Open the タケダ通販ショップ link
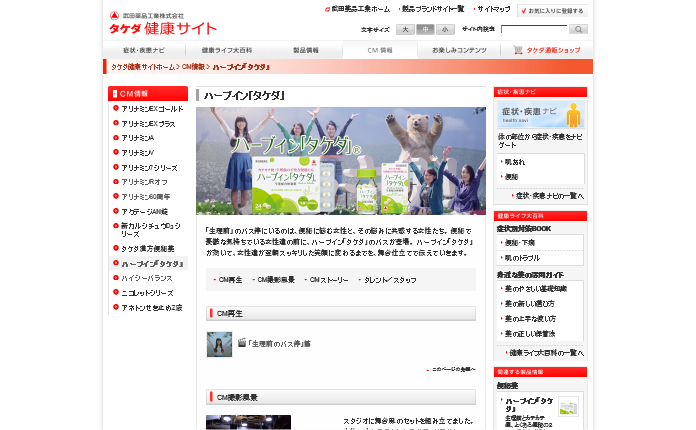Image resolution: width=696 pixels, height=430 pixels. click(x=547, y=50)
